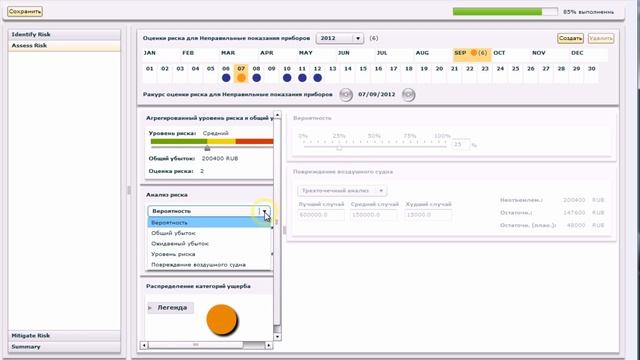This screenshot has width=640, height=360.
Task: Click the Удалить delete button
Action: pos(601,38)
